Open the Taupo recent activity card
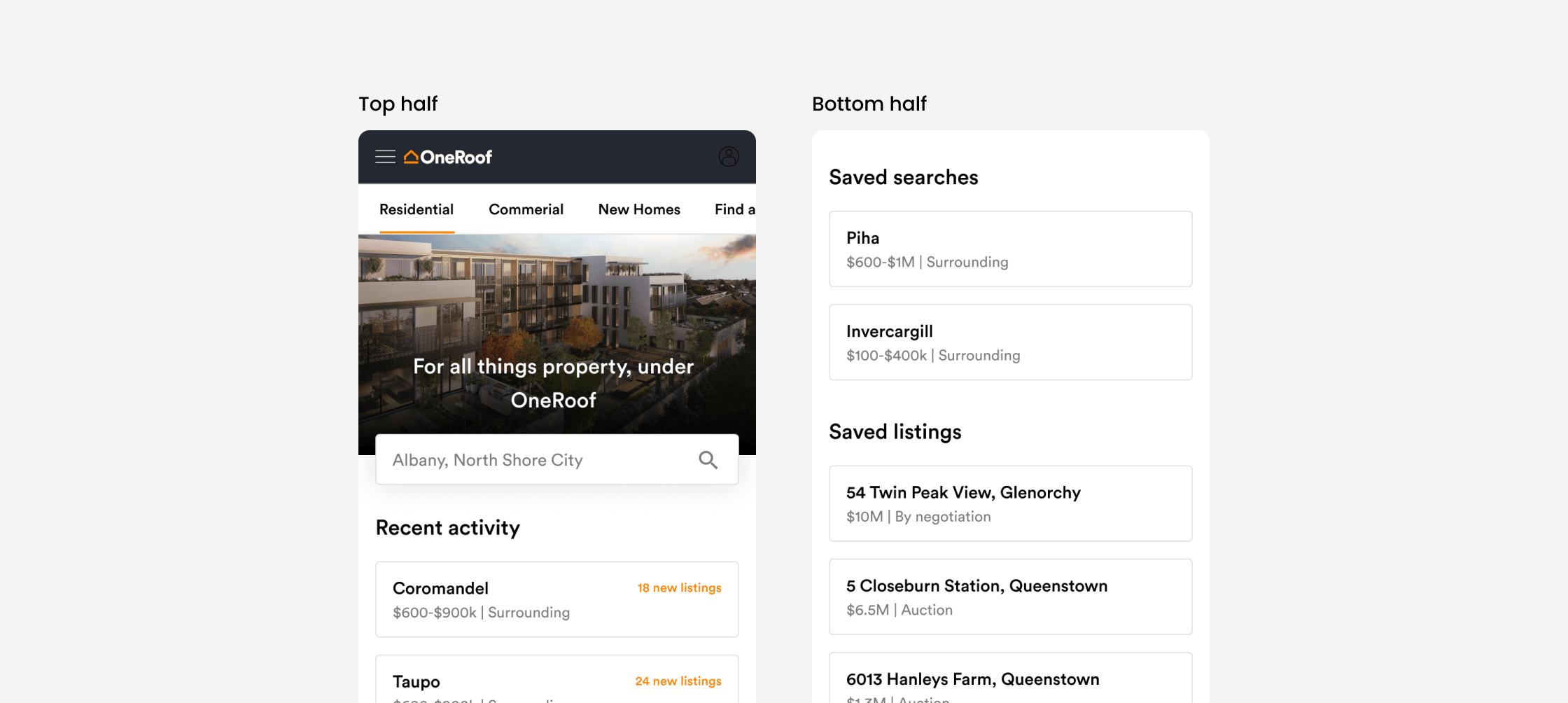This screenshot has width=1568, height=703. coord(557,679)
